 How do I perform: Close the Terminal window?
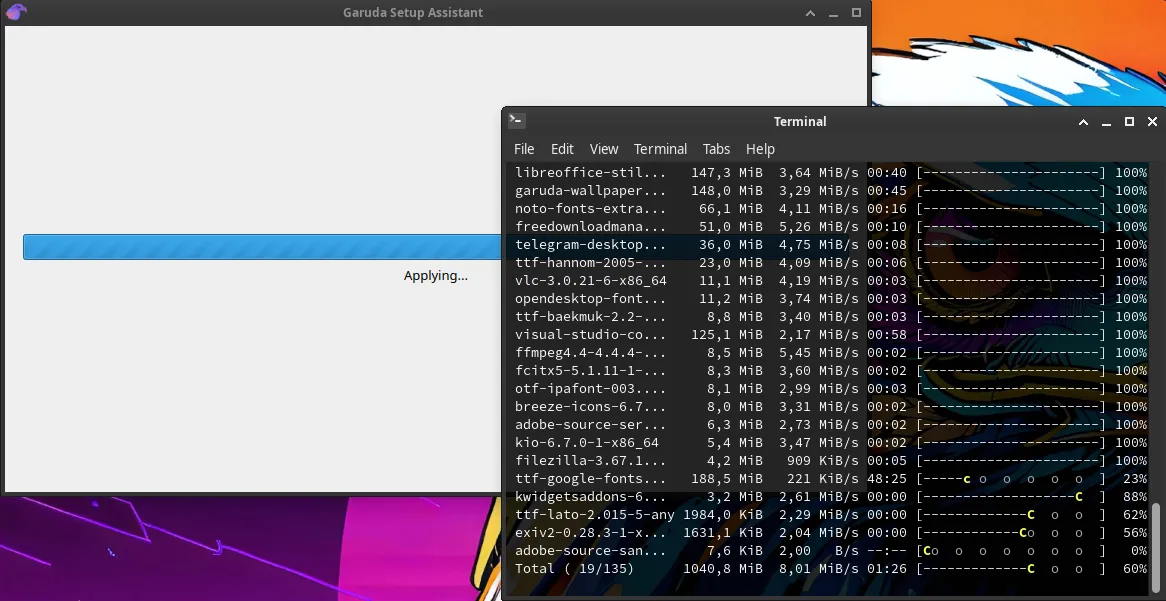click(x=1152, y=121)
